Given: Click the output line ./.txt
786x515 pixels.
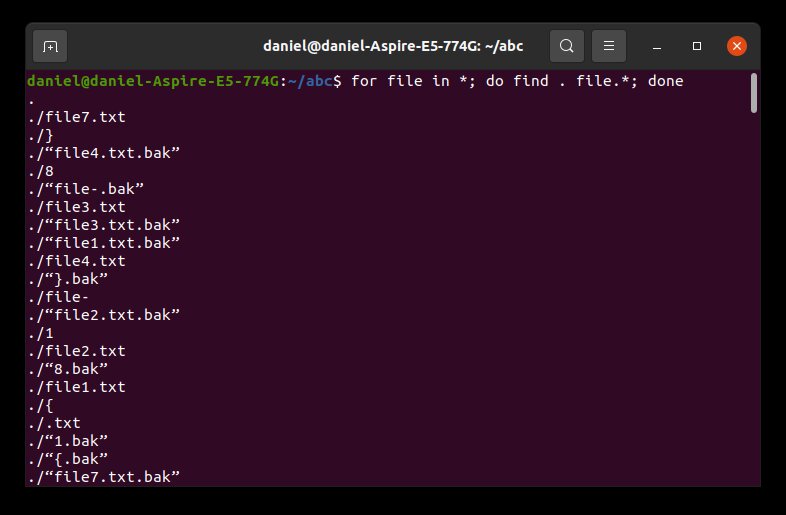Looking at the screenshot, I should (54, 423).
